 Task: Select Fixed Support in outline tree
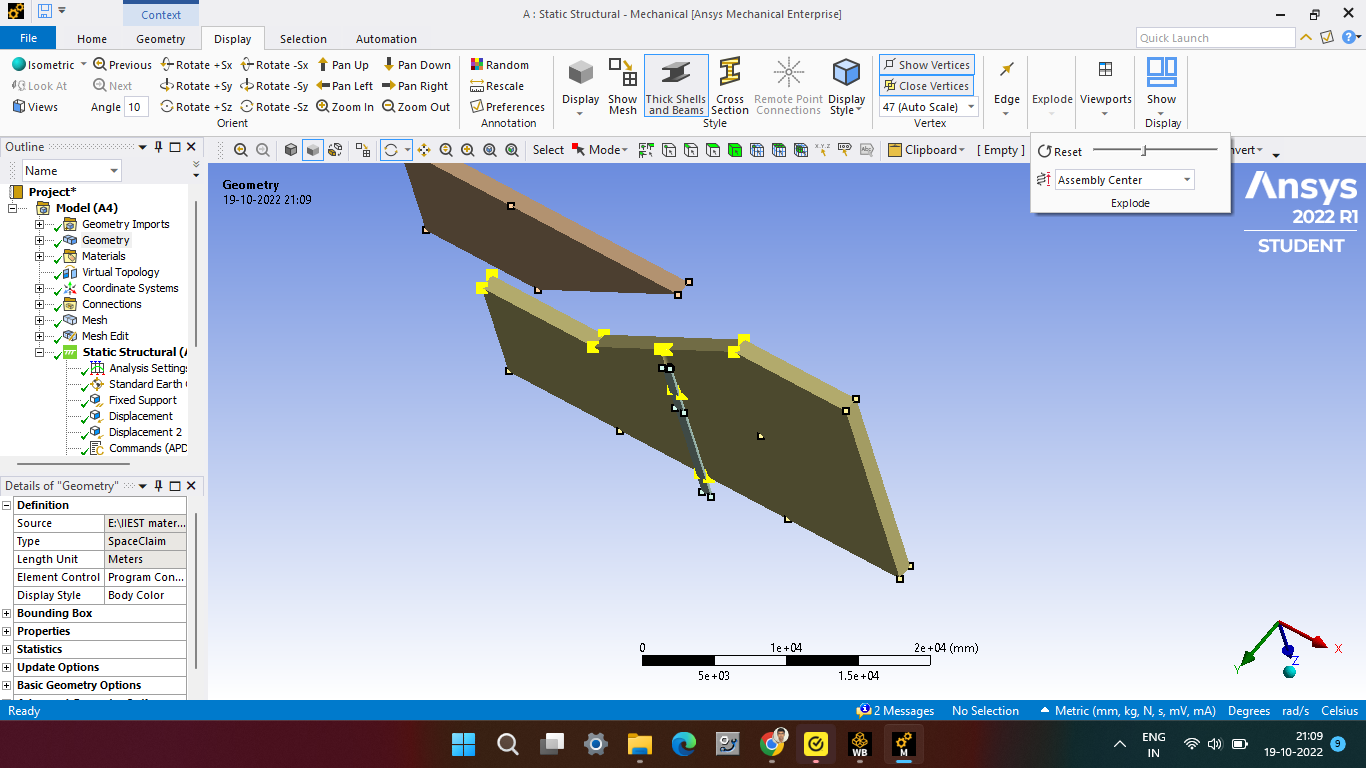[x=142, y=400]
